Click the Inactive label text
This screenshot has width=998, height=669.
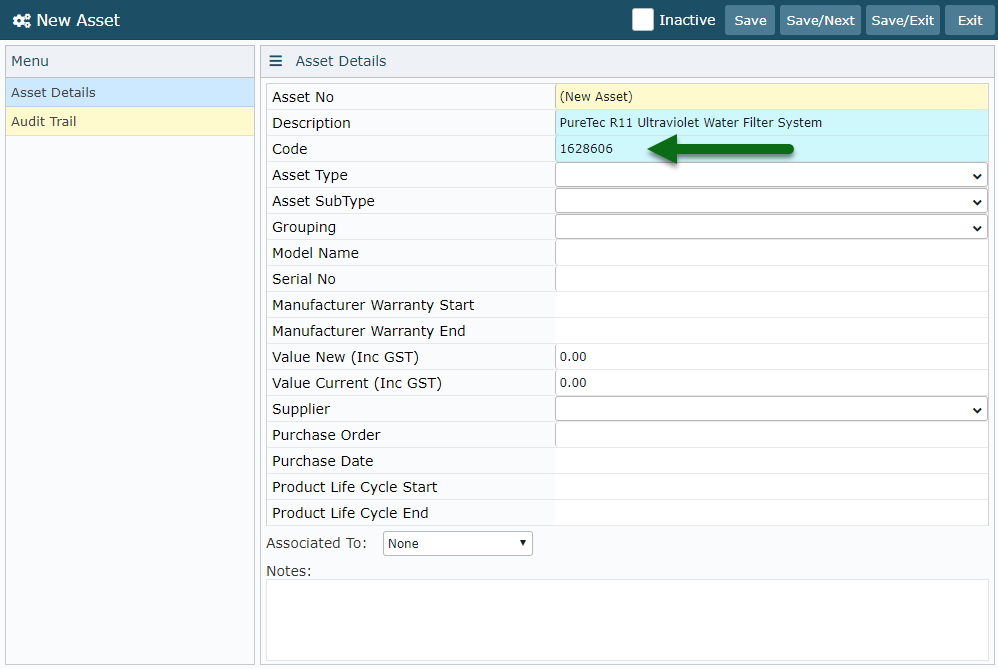click(x=687, y=20)
